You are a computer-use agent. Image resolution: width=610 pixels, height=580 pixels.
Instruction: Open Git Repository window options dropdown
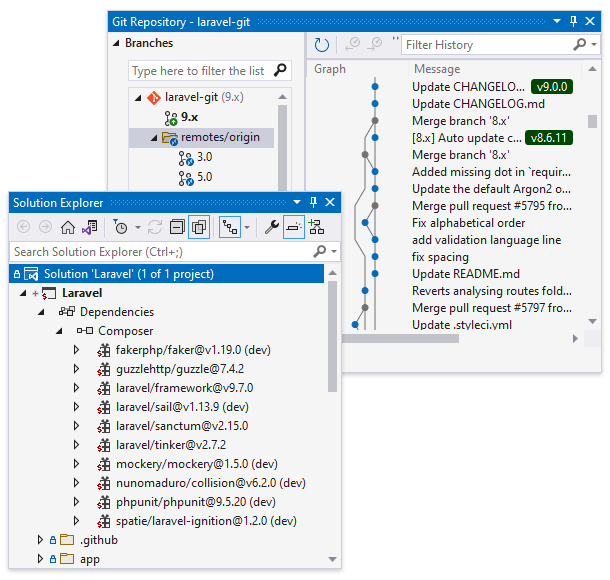click(x=557, y=21)
